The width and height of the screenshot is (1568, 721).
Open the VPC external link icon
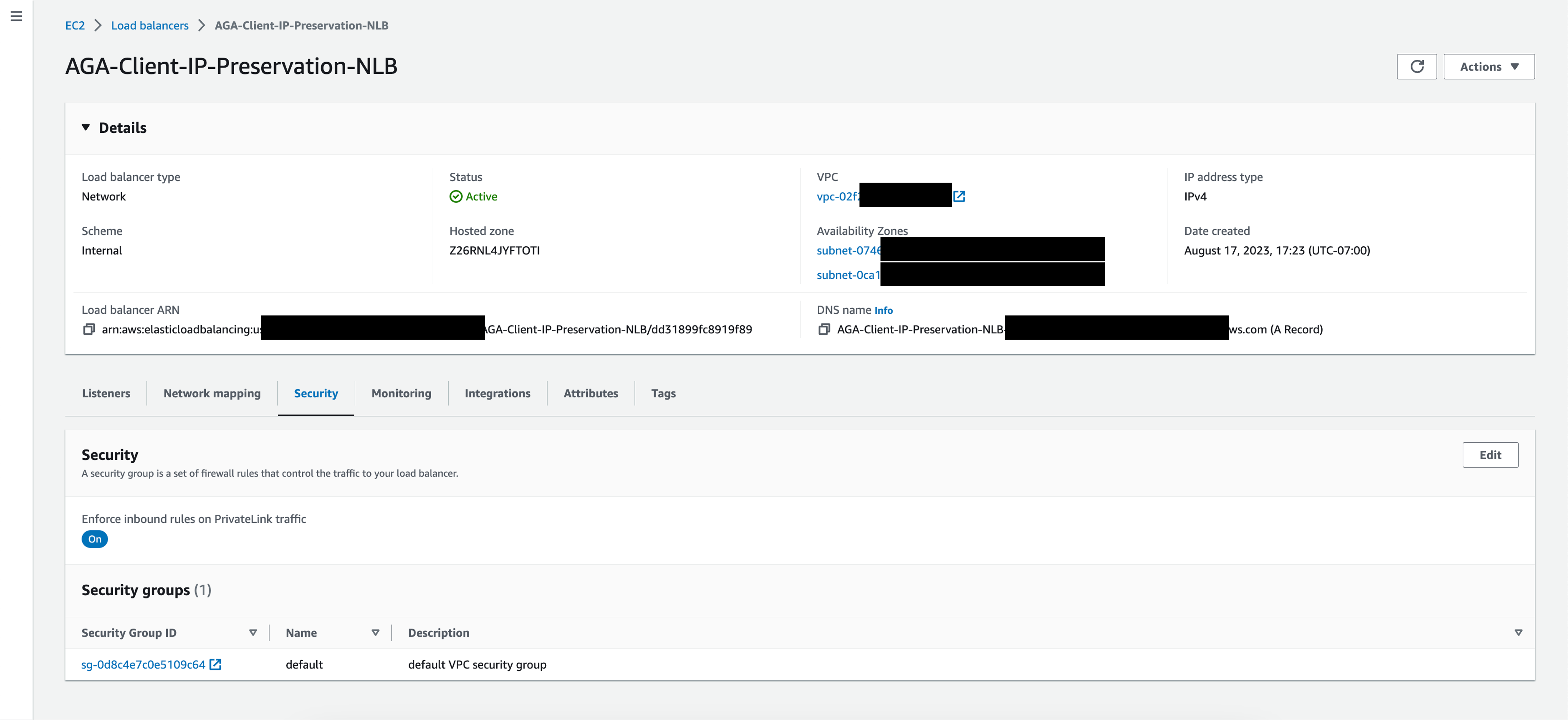tap(959, 196)
